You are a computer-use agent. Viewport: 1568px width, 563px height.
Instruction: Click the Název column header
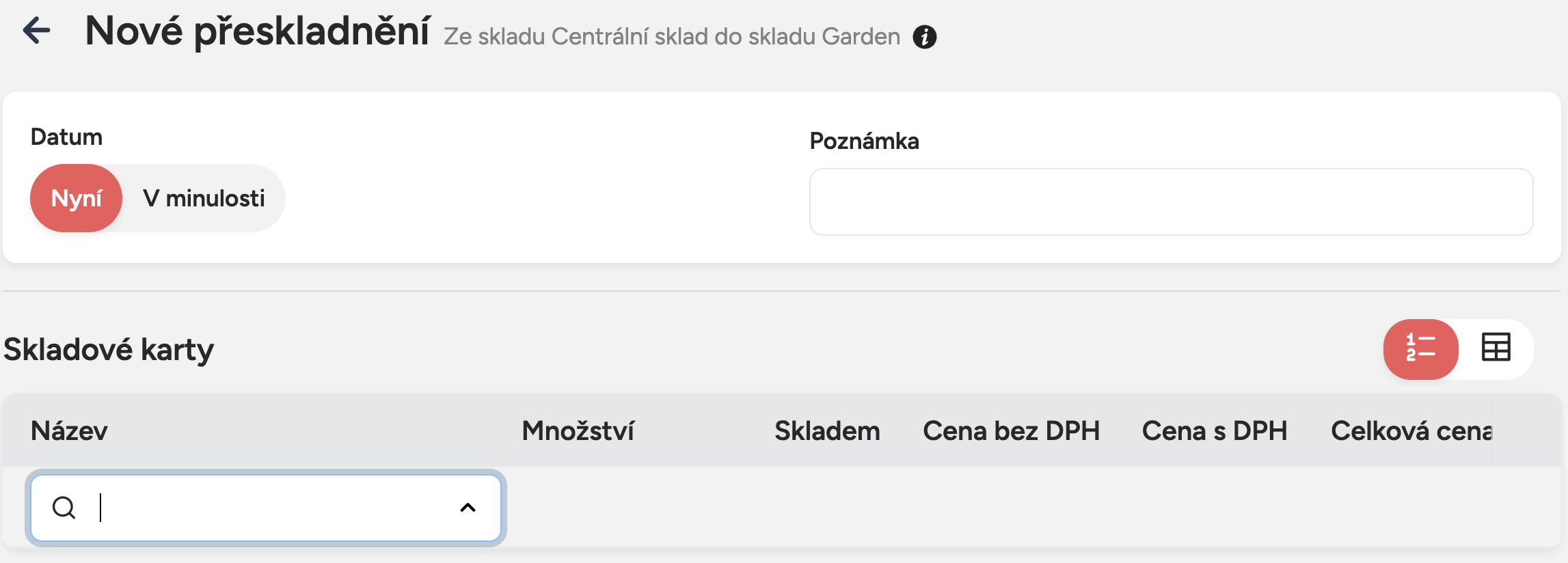[x=69, y=431]
